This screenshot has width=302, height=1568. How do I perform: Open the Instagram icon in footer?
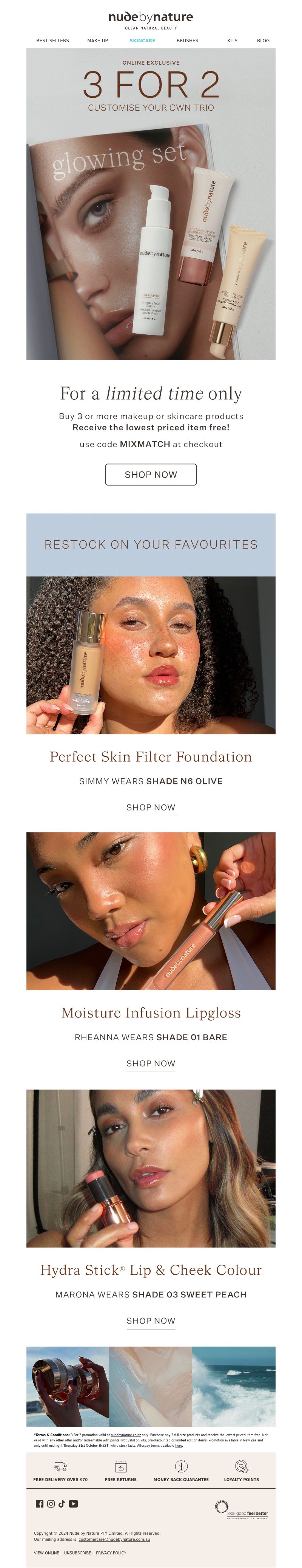(51, 1503)
